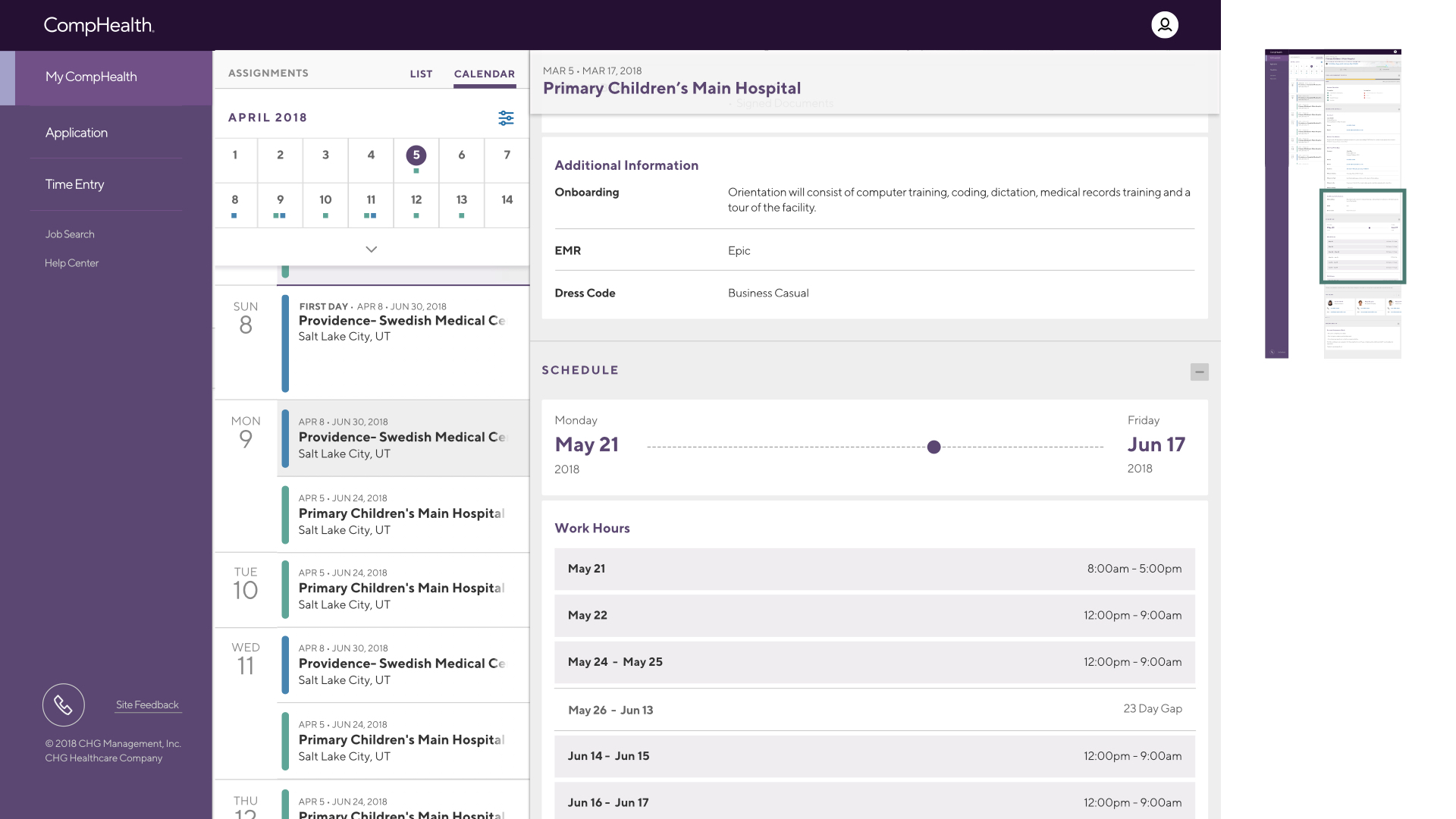Screen dimensions: 1456x819
Task: Click the Jun 16 - Jun 17 row
Action: pyautogui.click(x=874, y=801)
